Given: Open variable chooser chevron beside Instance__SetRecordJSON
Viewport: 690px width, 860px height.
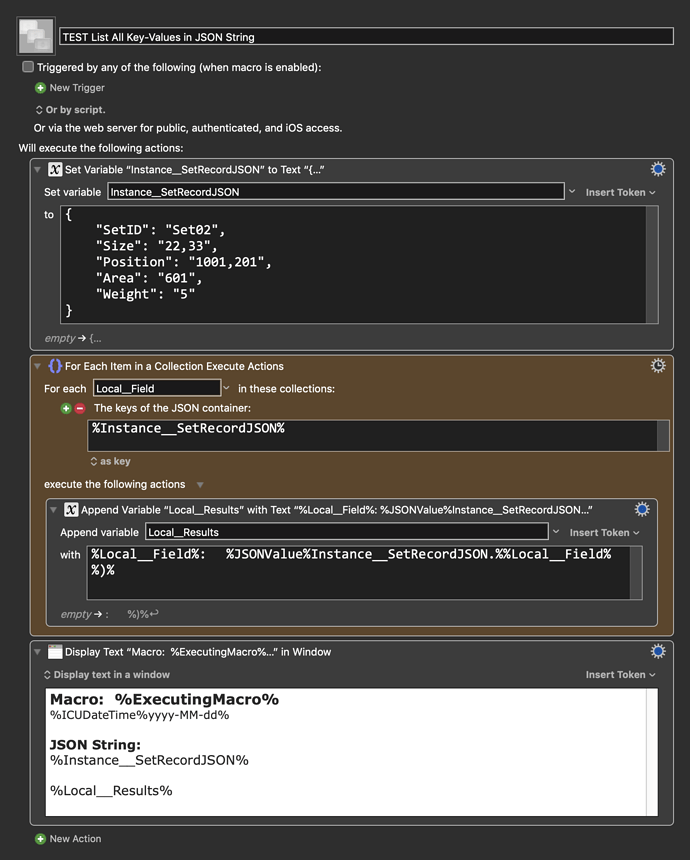Looking at the screenshot, I should point(572,191).
